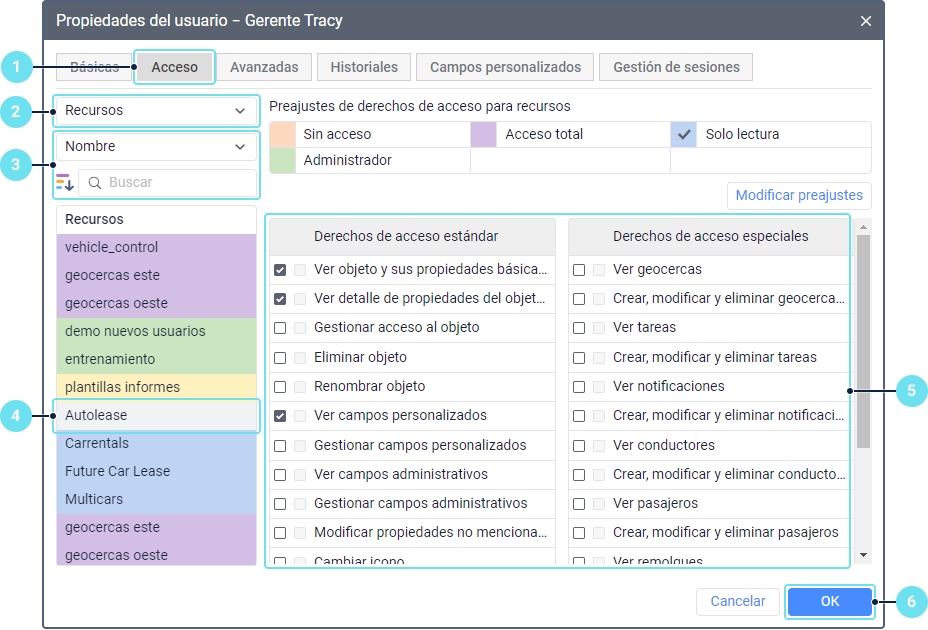The width and height of the screenshot is (928, 630).
Task: Check the Ver pasajeros checkbox
Action: pyautogui.click(x=579, y=504)
